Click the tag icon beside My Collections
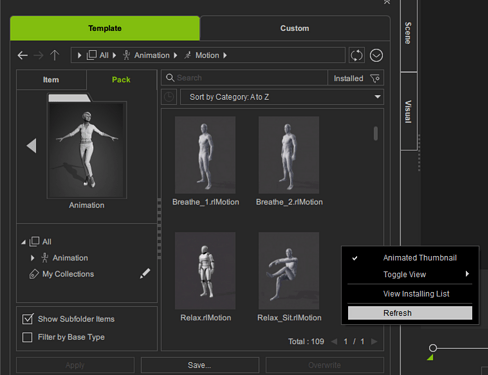 (34, 274)
